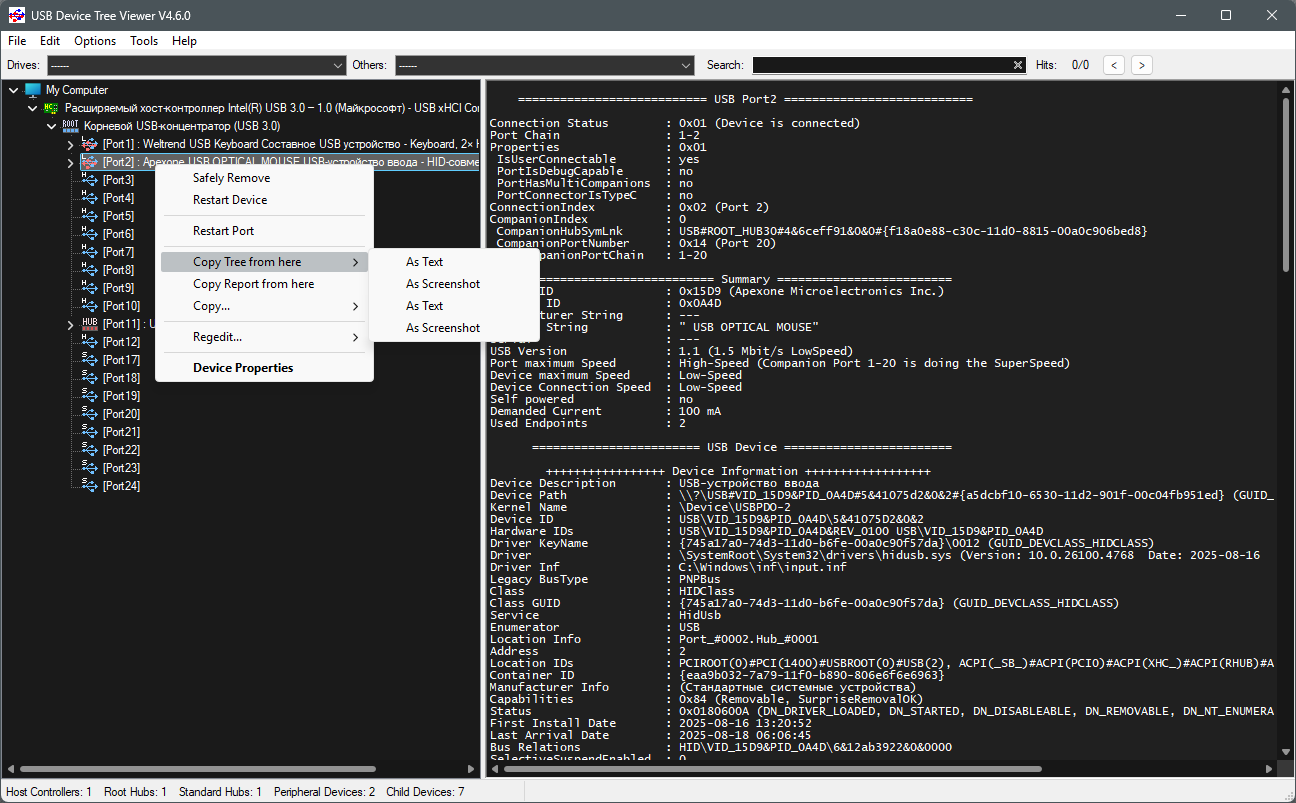The image size is (1296, 803).
Task: Click the SuperSpeed icon beside Port21
Action: (89, 432)
